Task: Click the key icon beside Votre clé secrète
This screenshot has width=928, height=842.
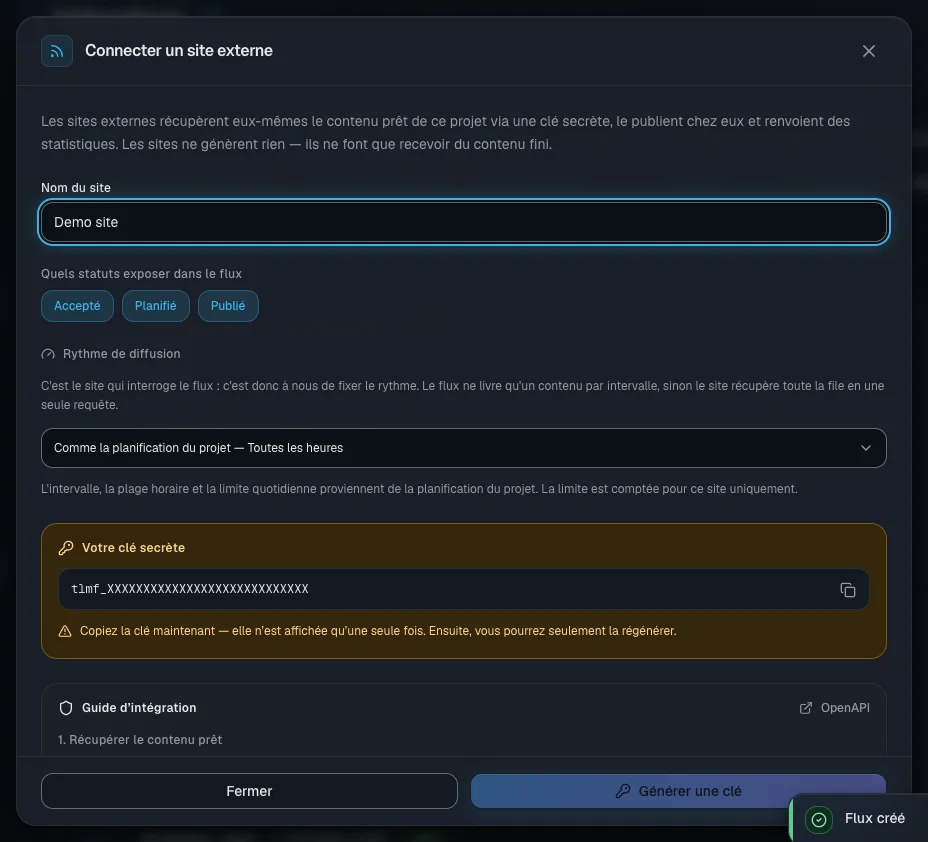Action: point(66,548)
